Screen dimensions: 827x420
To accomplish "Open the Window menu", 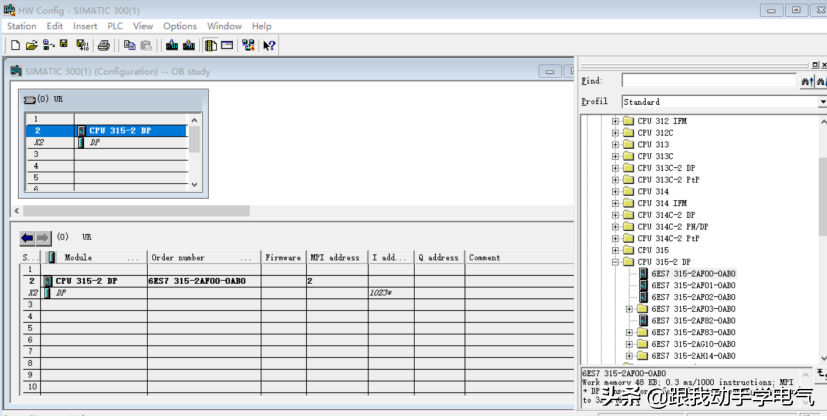I will pos(224,26).
